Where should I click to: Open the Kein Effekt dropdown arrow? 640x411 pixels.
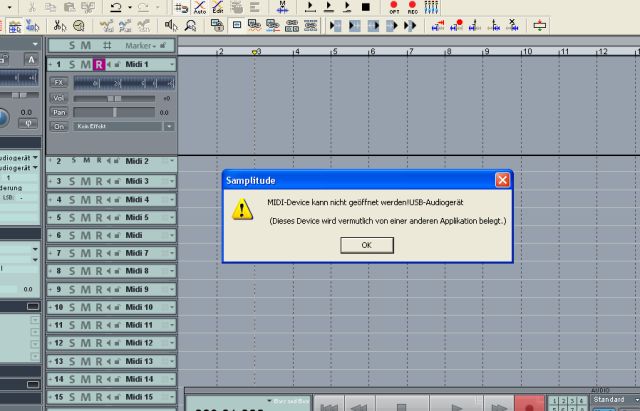pyautogui.click(x=169, y=127)
